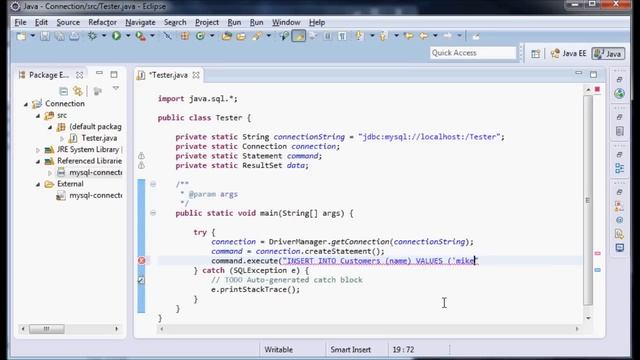
Task: Open the Source menu
Action: 68,22
